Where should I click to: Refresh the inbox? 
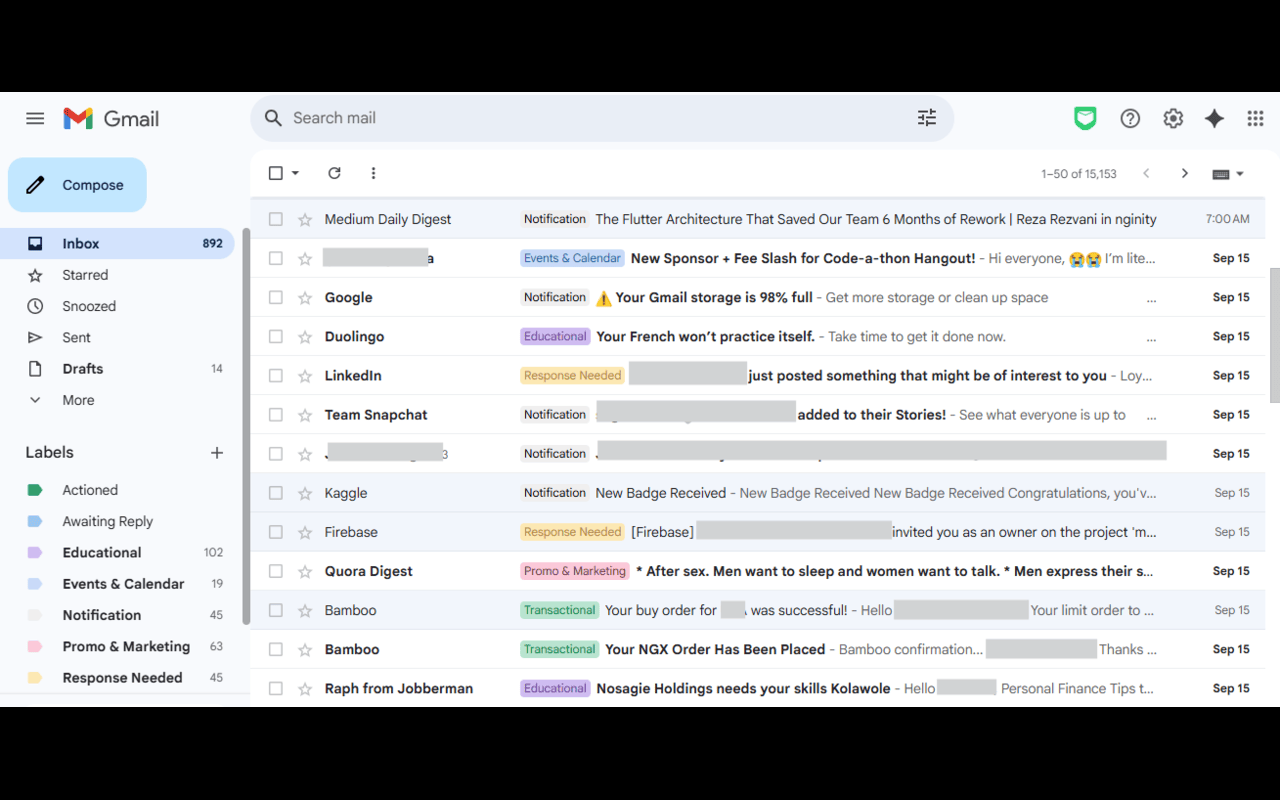click(x=334, y=173)
